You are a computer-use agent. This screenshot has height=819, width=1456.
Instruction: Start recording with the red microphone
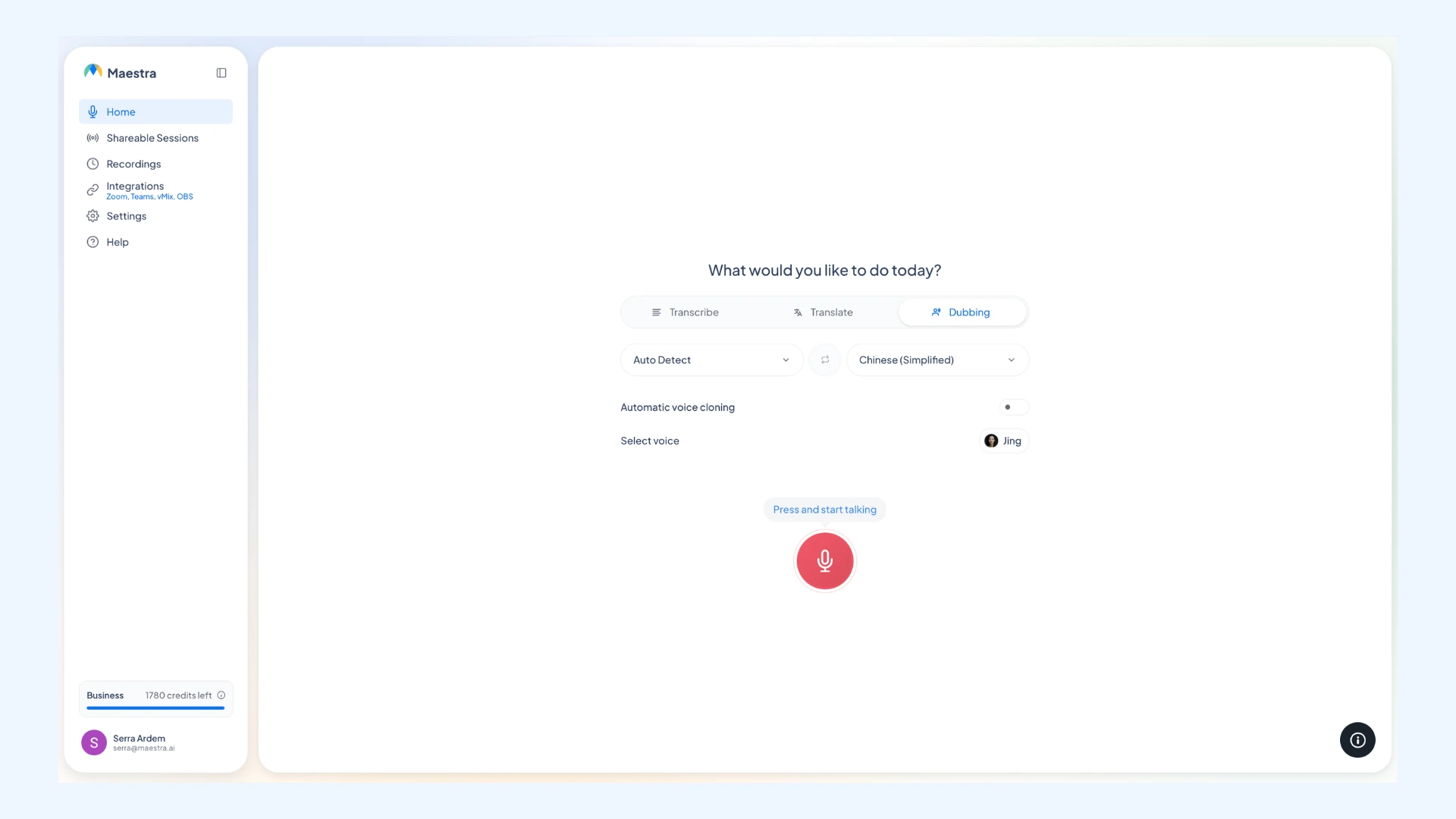pyautogui.click(x=825, y=561)
